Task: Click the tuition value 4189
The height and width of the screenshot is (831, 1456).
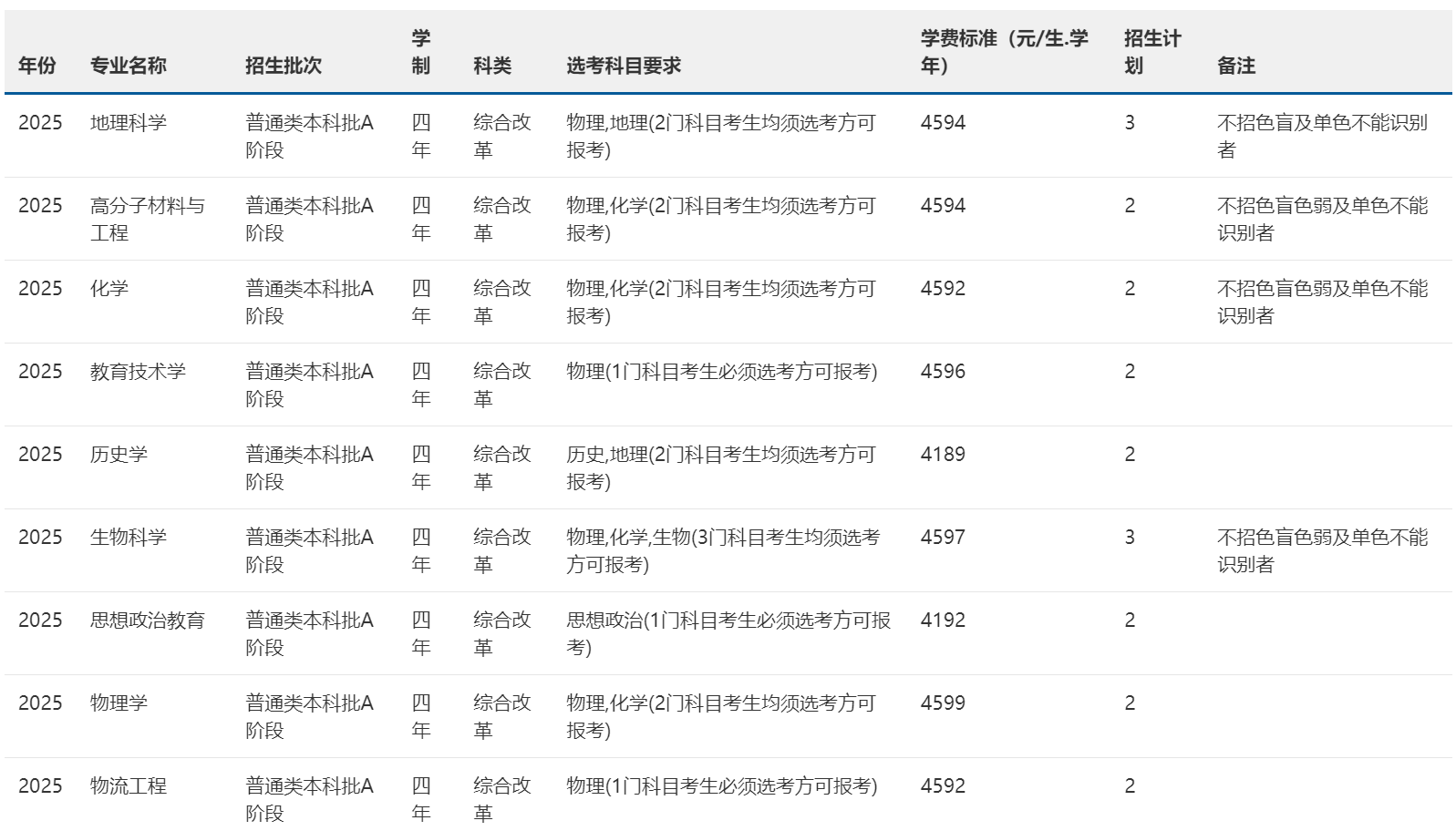Action: coord(943,455)
